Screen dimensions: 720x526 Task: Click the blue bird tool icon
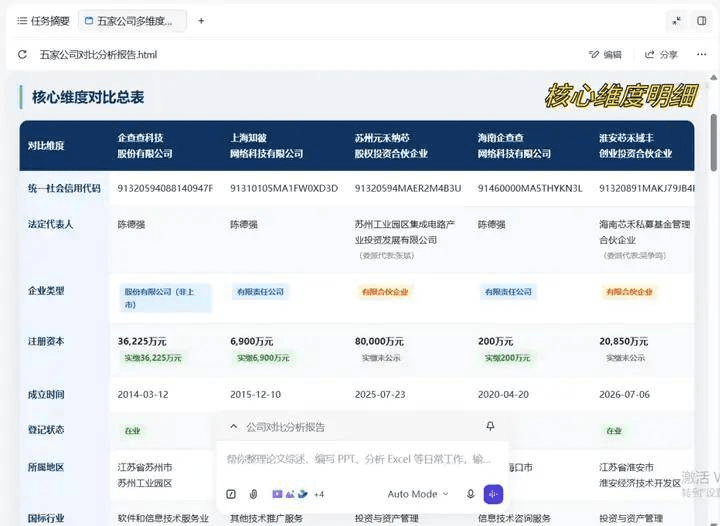pos(303,494)
